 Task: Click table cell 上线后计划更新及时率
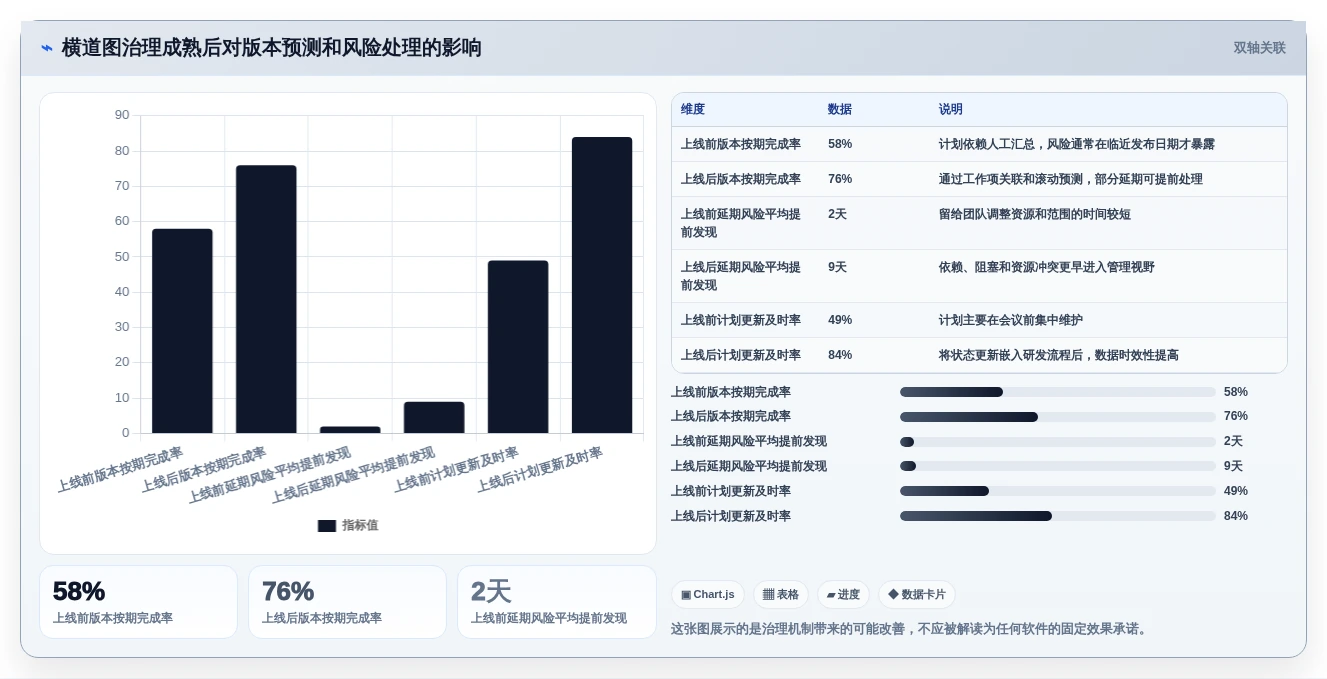741,355
